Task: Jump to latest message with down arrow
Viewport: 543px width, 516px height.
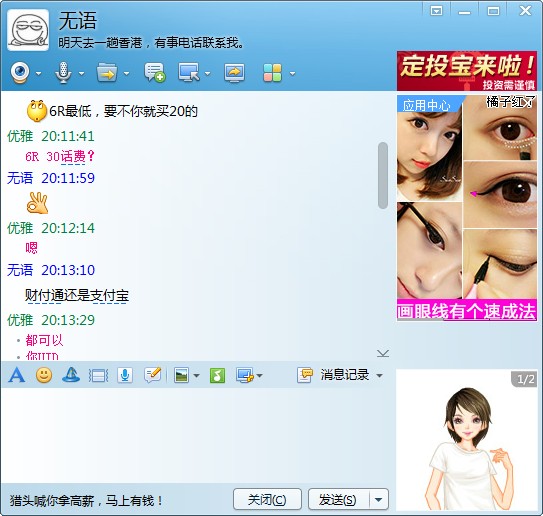Action: 383,353
